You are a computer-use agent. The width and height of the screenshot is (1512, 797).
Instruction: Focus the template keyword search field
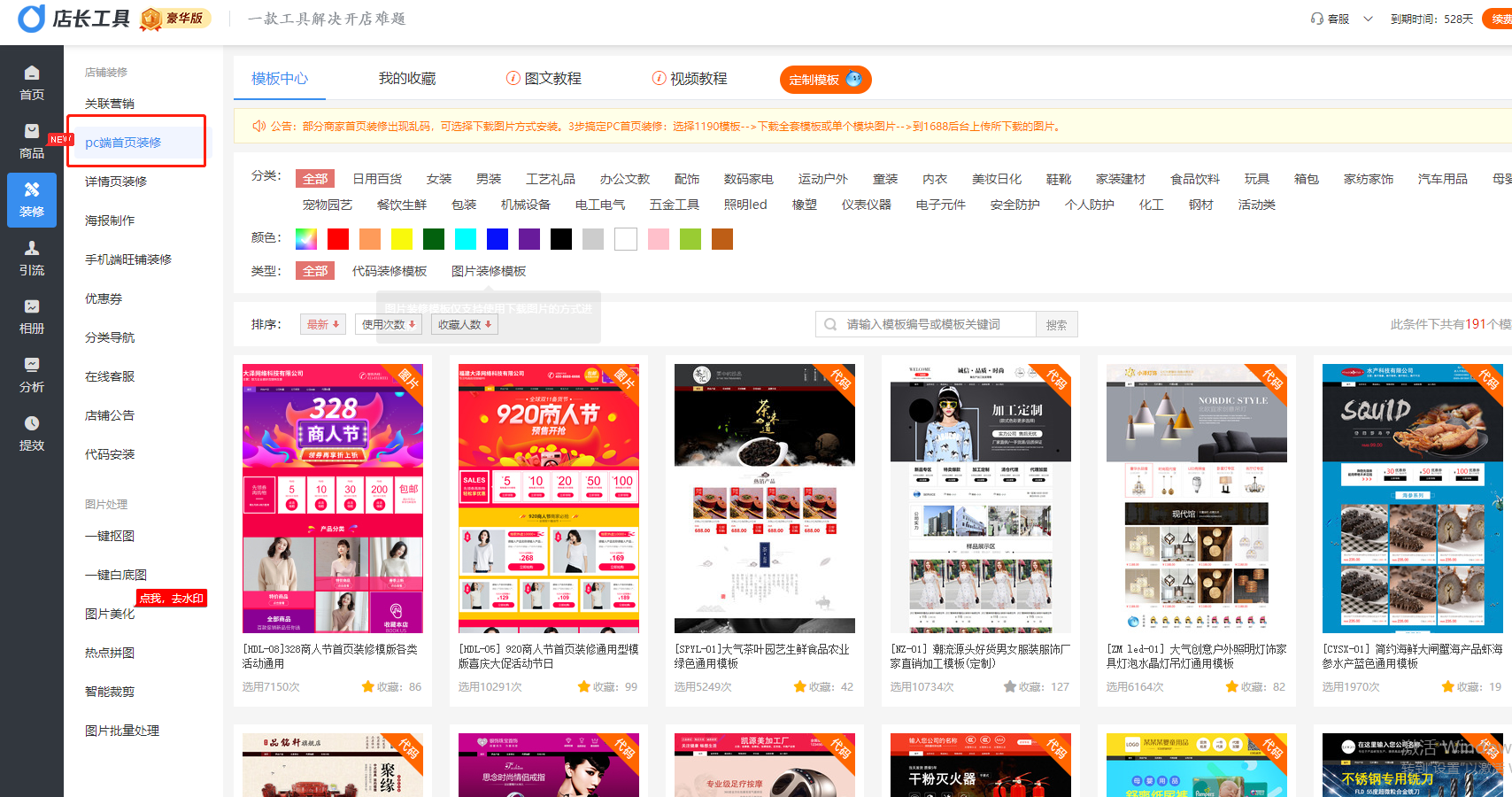coord(925,324)
